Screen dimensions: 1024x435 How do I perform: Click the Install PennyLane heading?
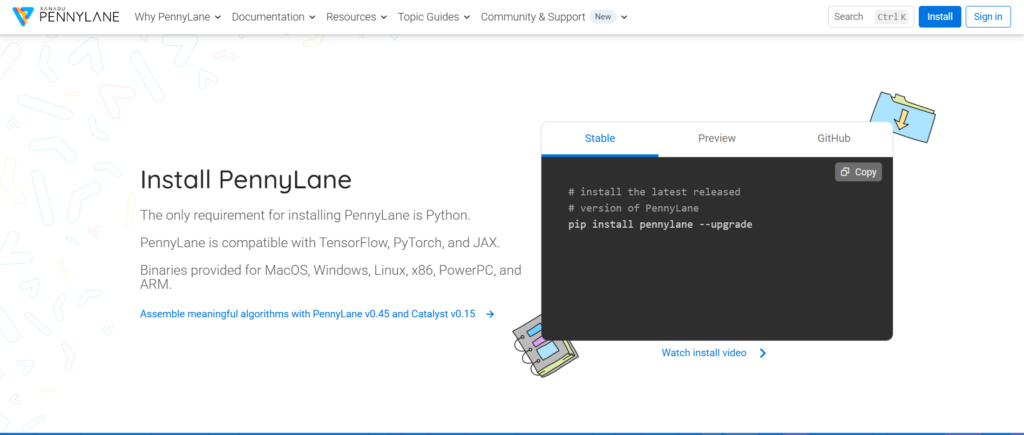point(246,180)
